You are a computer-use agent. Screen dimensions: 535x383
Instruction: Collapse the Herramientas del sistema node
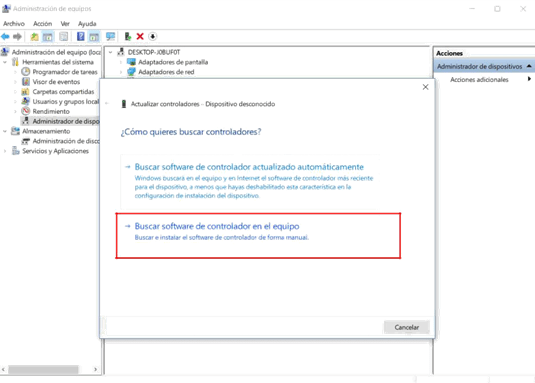5,62
